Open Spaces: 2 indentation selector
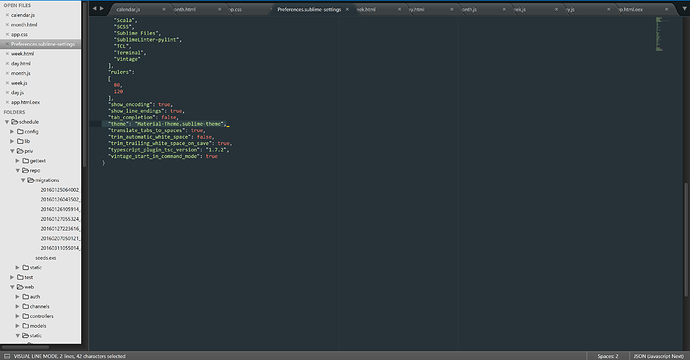The width and height of the screenshot is (690, 360). [608, 356]
